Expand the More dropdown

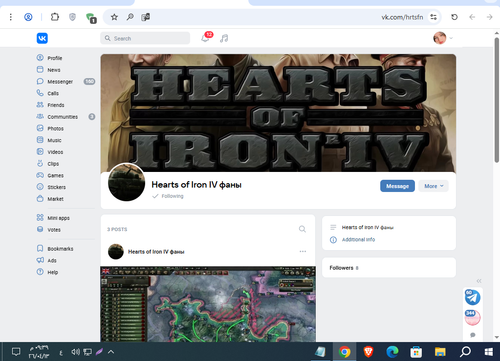[x=434, y=186]
